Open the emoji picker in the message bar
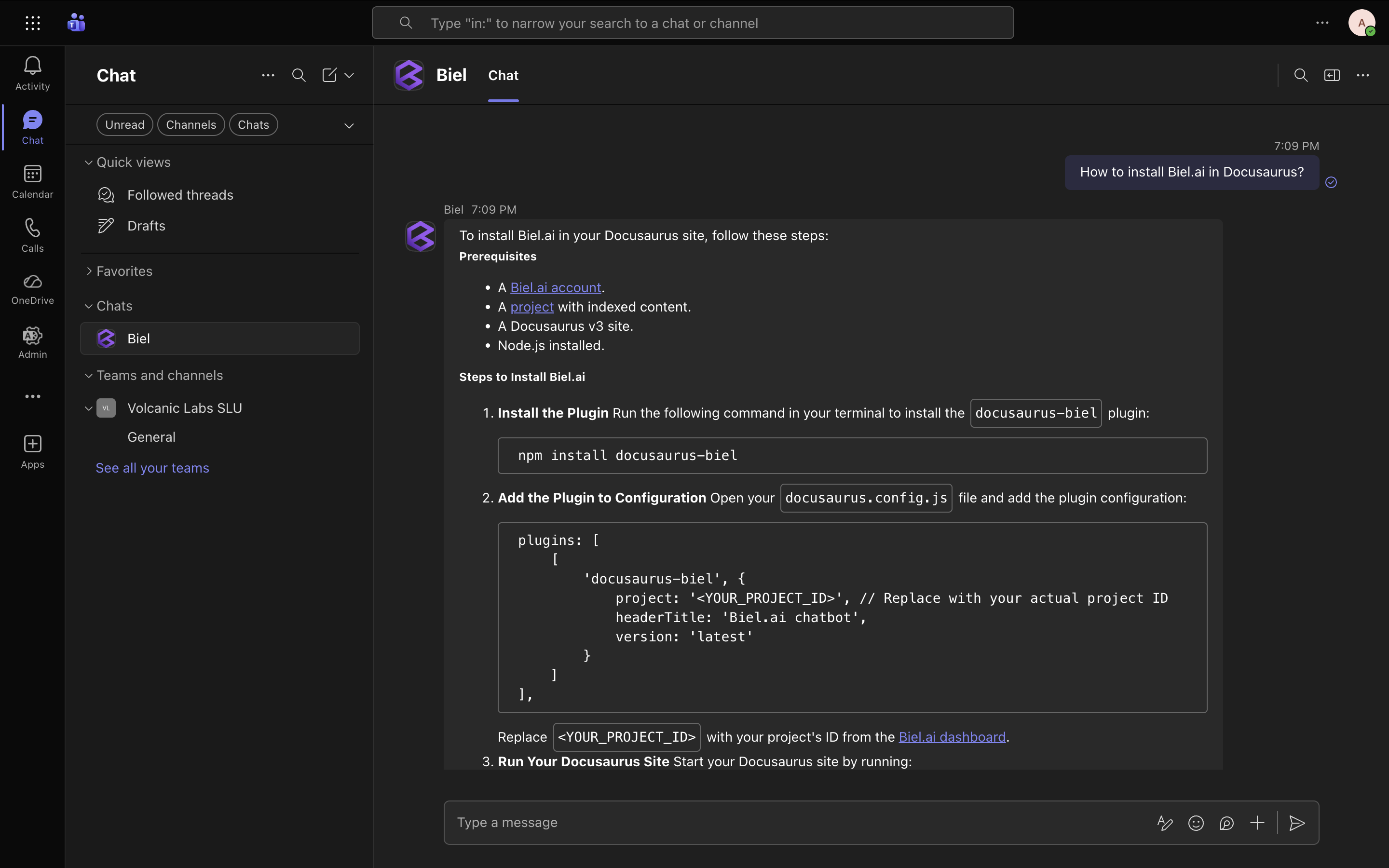 (x=1196, y=823)
